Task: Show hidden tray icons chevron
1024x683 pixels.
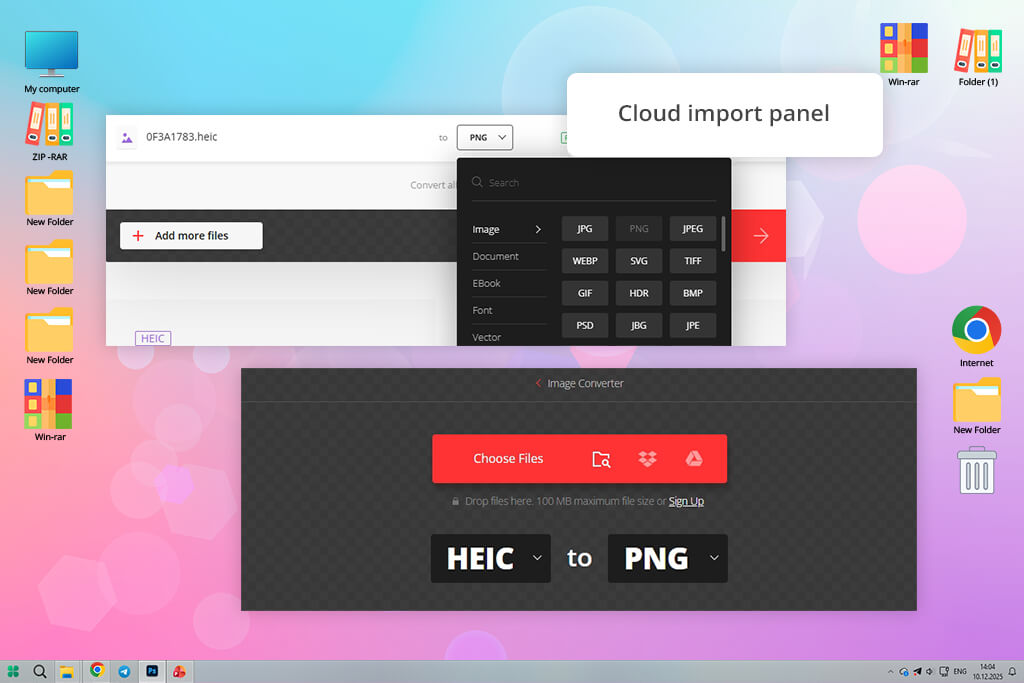Action: pyautogui.click(x=890, y=672)
